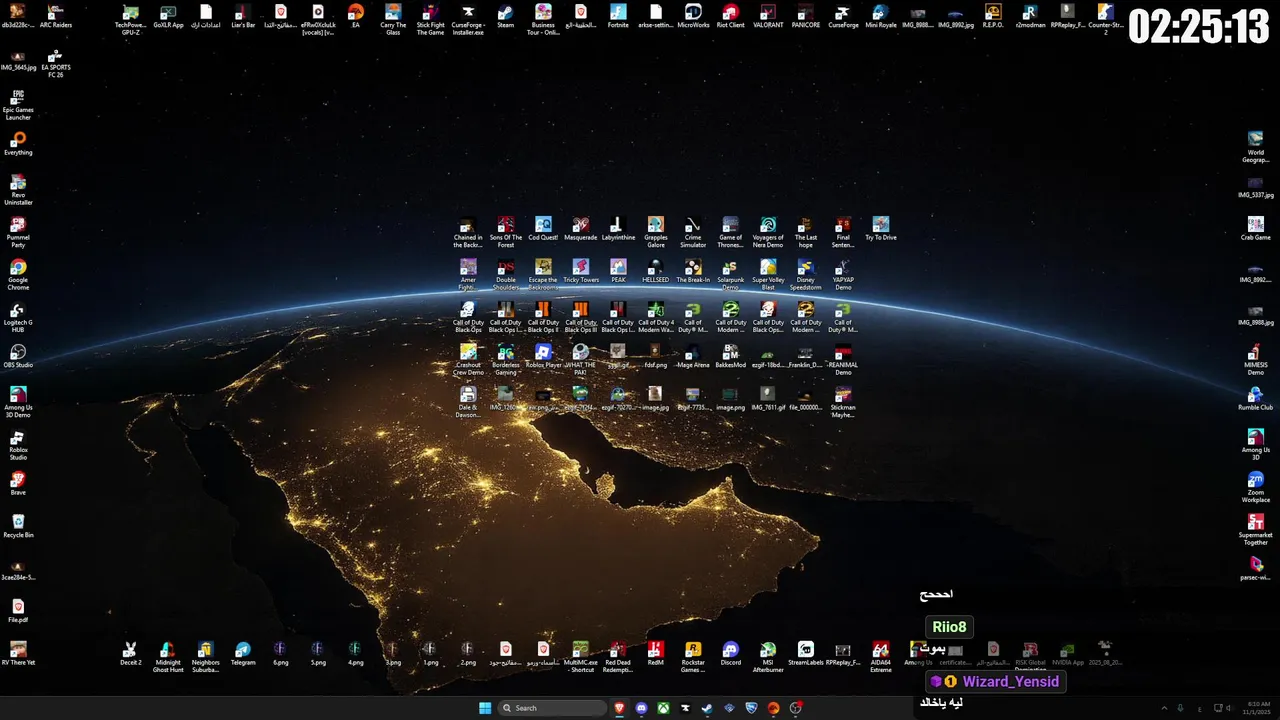Open the Crab Game shortcut
This screenshot has height=720, width=1280.
coord(1255,229)
